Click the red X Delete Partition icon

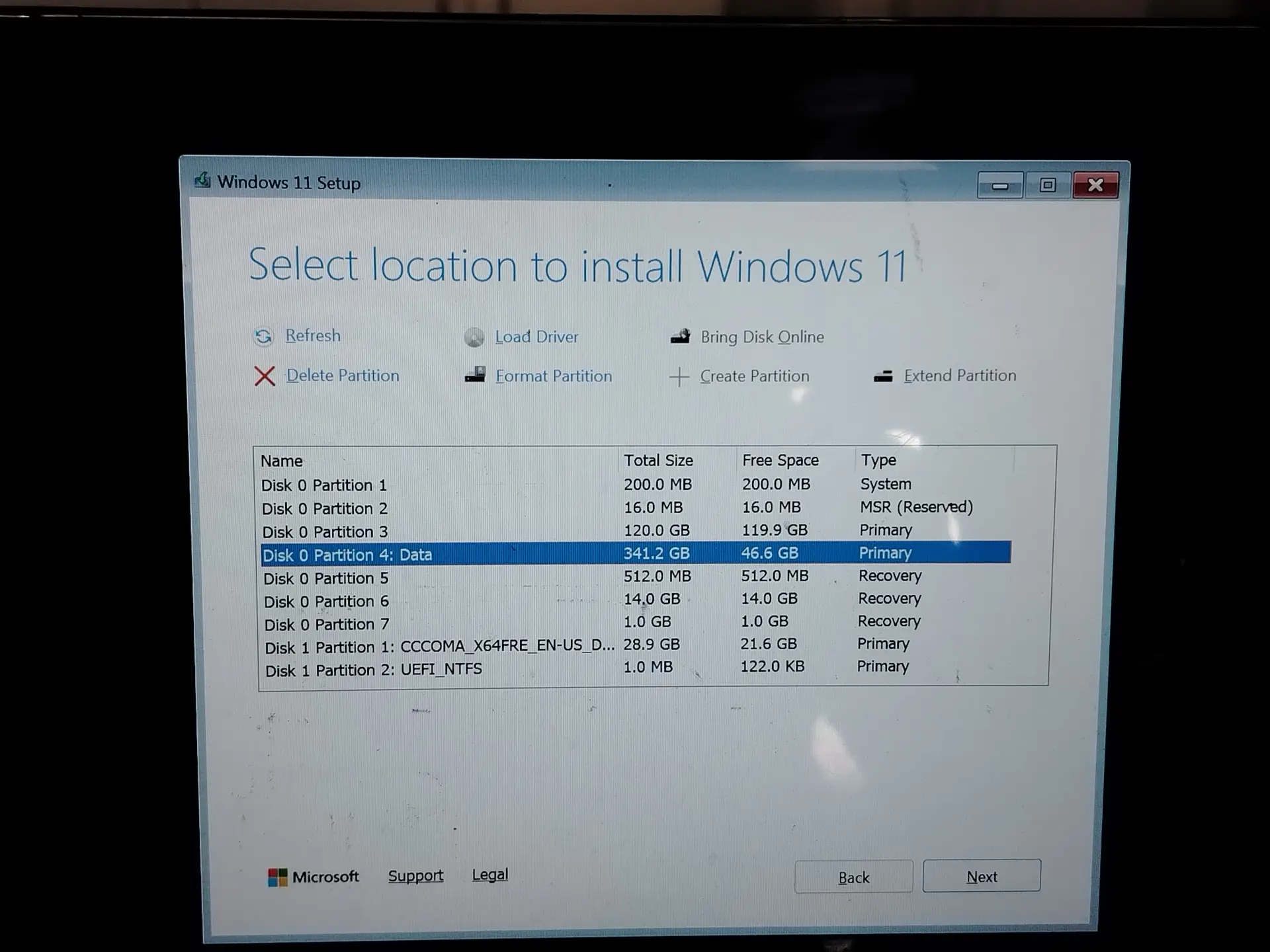(x=265, y=376)
